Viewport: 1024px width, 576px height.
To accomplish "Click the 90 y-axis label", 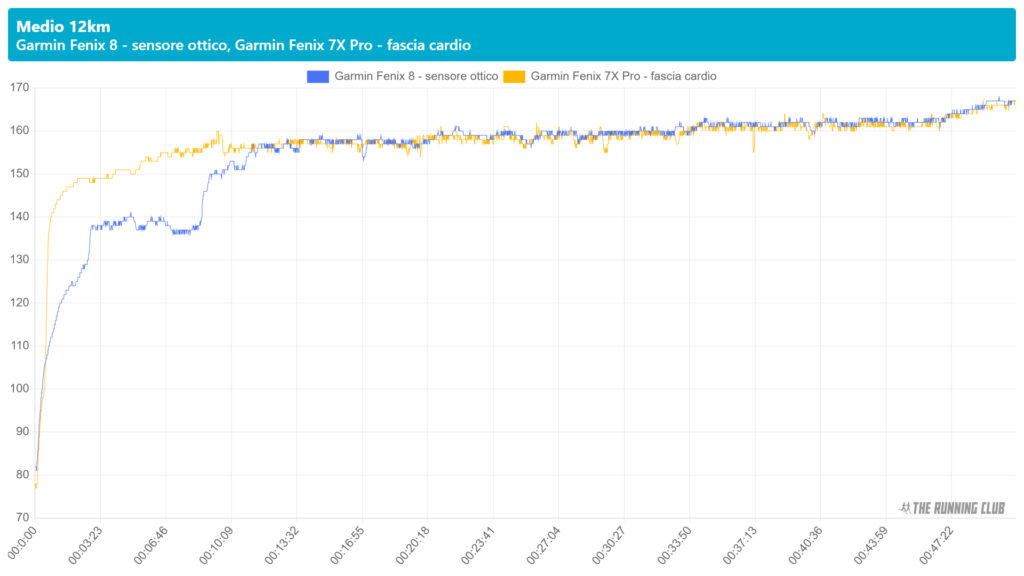I will (22, 432).
